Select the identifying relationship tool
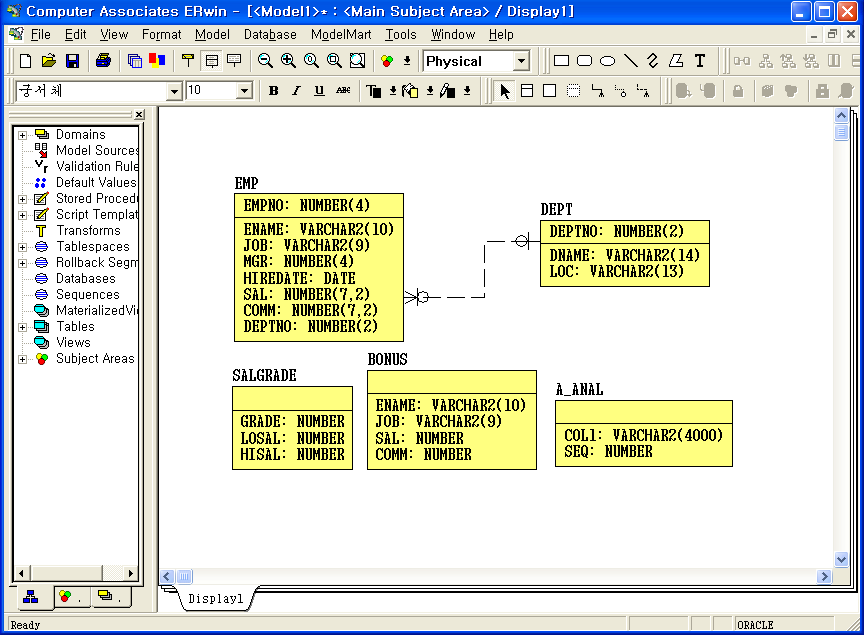The width and height of the screenshot is (864, 635). [x=597, y=91]
